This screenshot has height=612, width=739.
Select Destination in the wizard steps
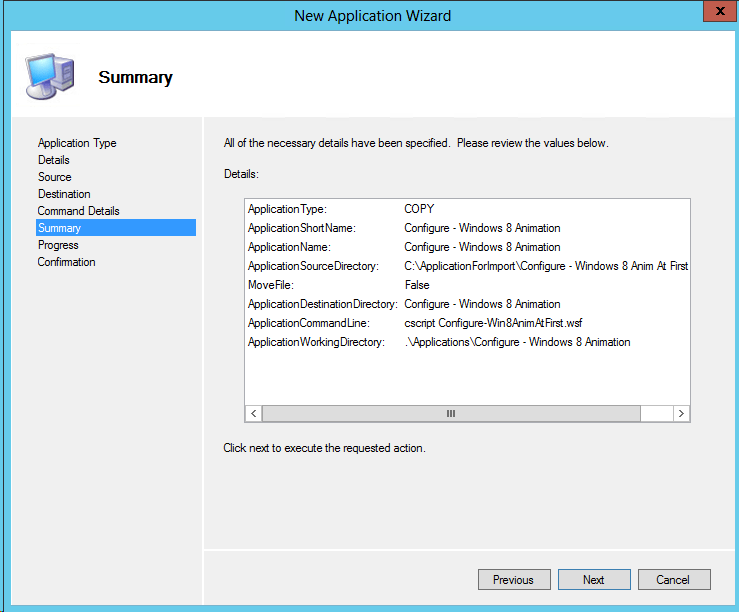tap(64, 194)
